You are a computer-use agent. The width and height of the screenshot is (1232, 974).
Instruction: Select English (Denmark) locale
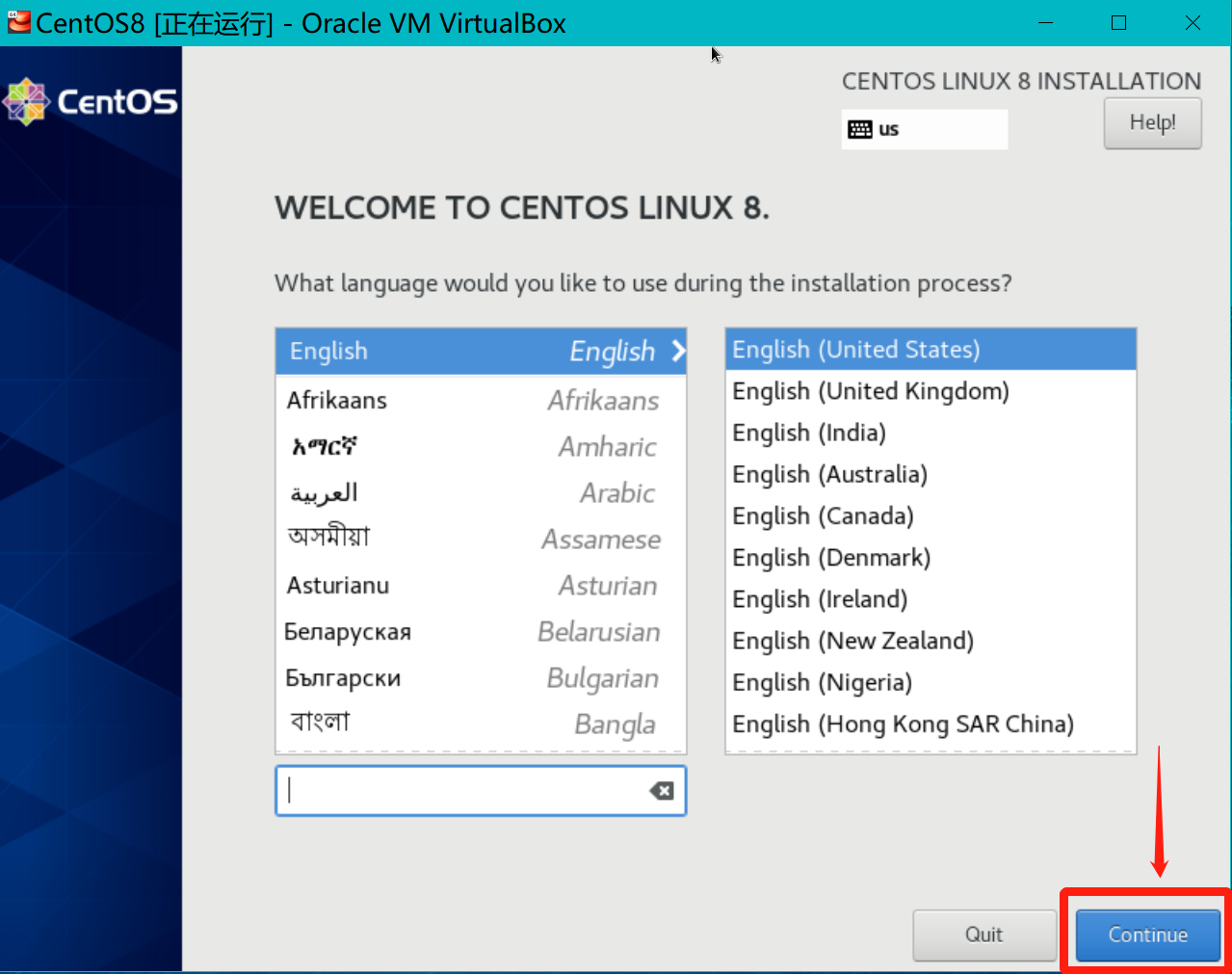[931, 557]
